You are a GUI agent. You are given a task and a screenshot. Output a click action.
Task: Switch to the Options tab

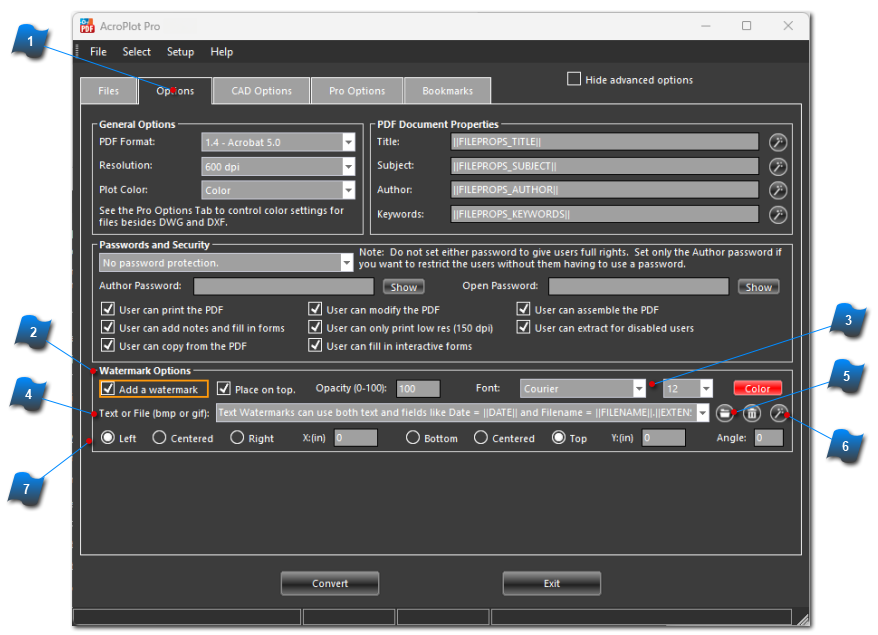[175, 91]
